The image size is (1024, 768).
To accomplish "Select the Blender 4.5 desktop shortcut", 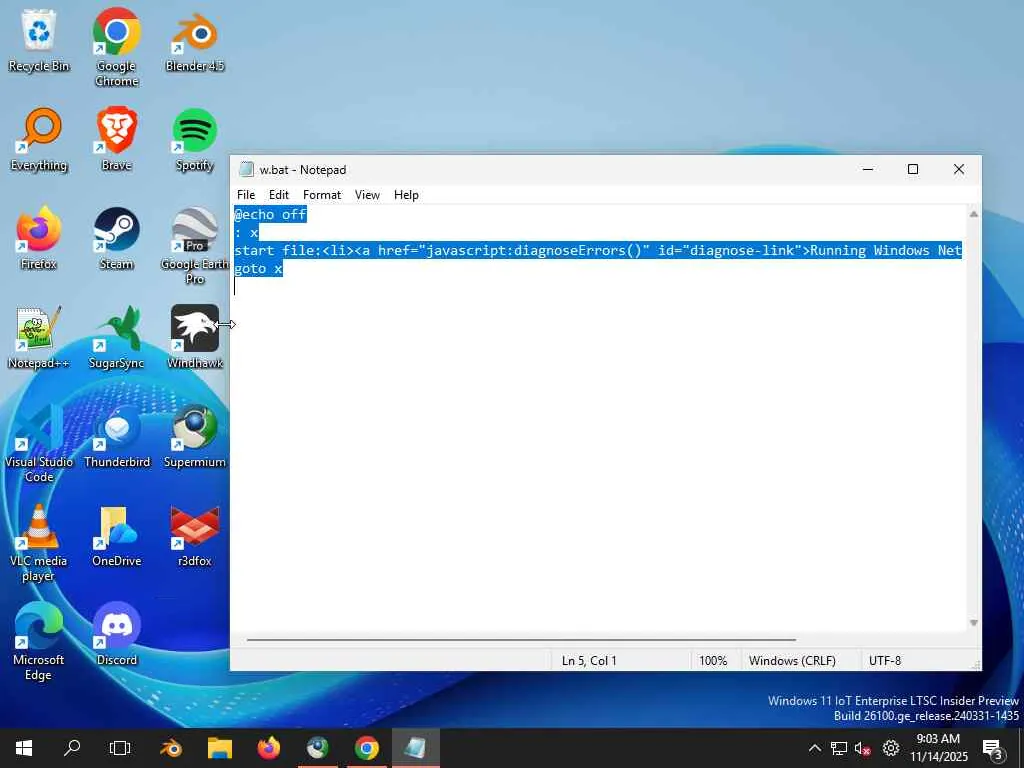I will point(195,40).
